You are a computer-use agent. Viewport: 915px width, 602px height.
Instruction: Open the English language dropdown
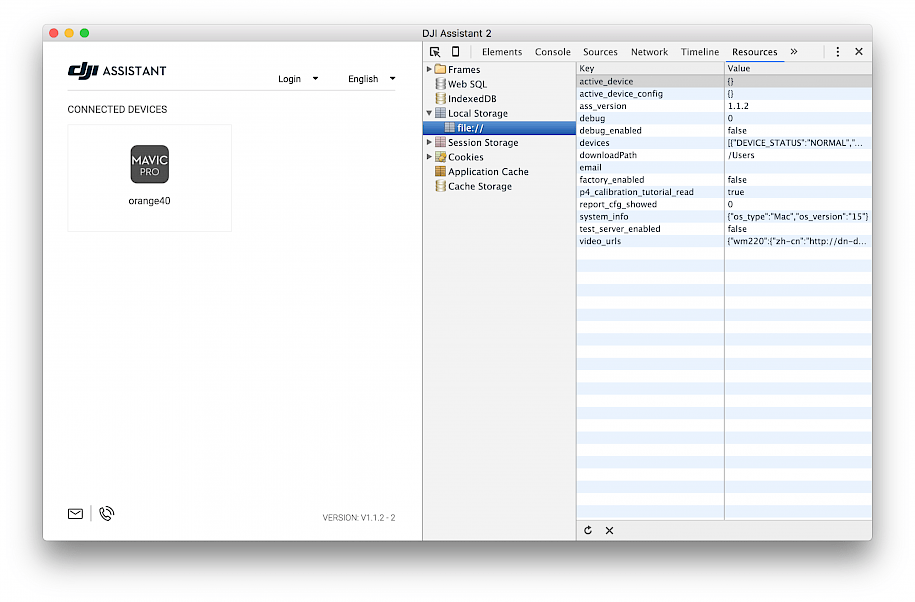pos(372,79)
